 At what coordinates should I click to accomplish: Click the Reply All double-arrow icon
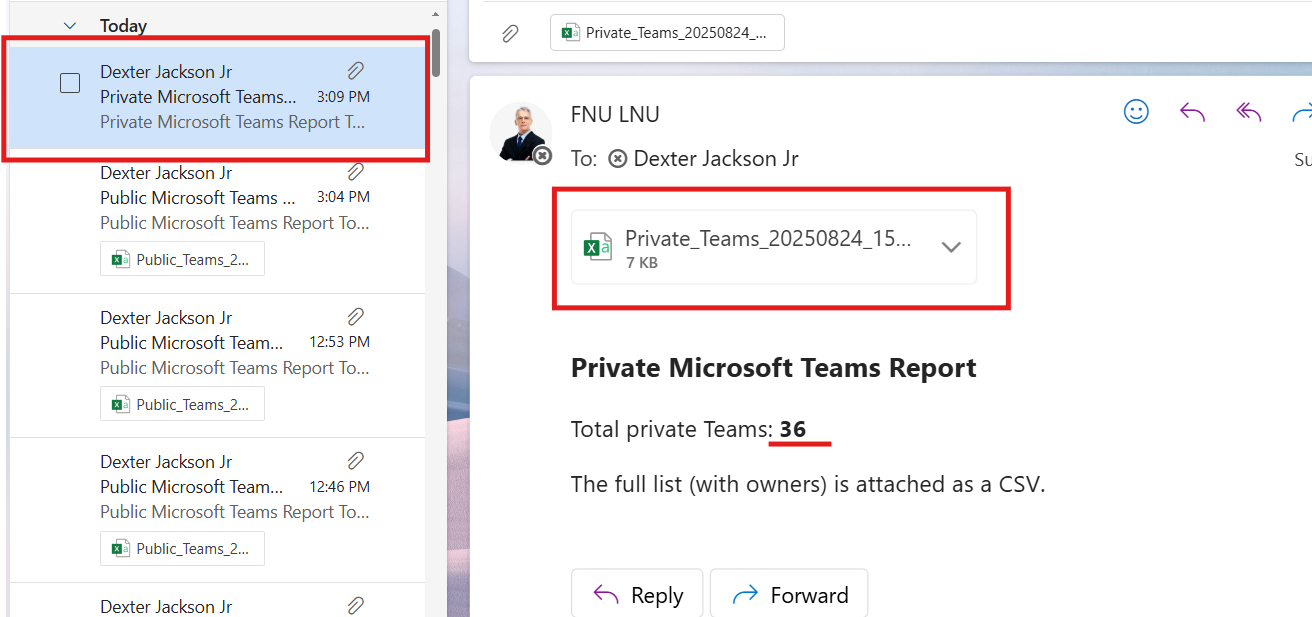(x=1248, y=112)
